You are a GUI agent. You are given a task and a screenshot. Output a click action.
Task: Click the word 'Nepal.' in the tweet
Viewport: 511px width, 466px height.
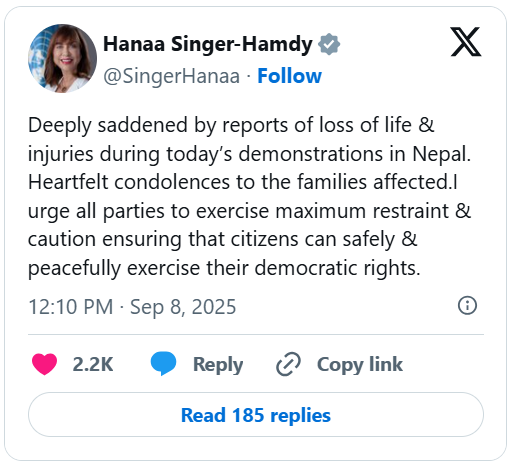[x=441, y=154]
